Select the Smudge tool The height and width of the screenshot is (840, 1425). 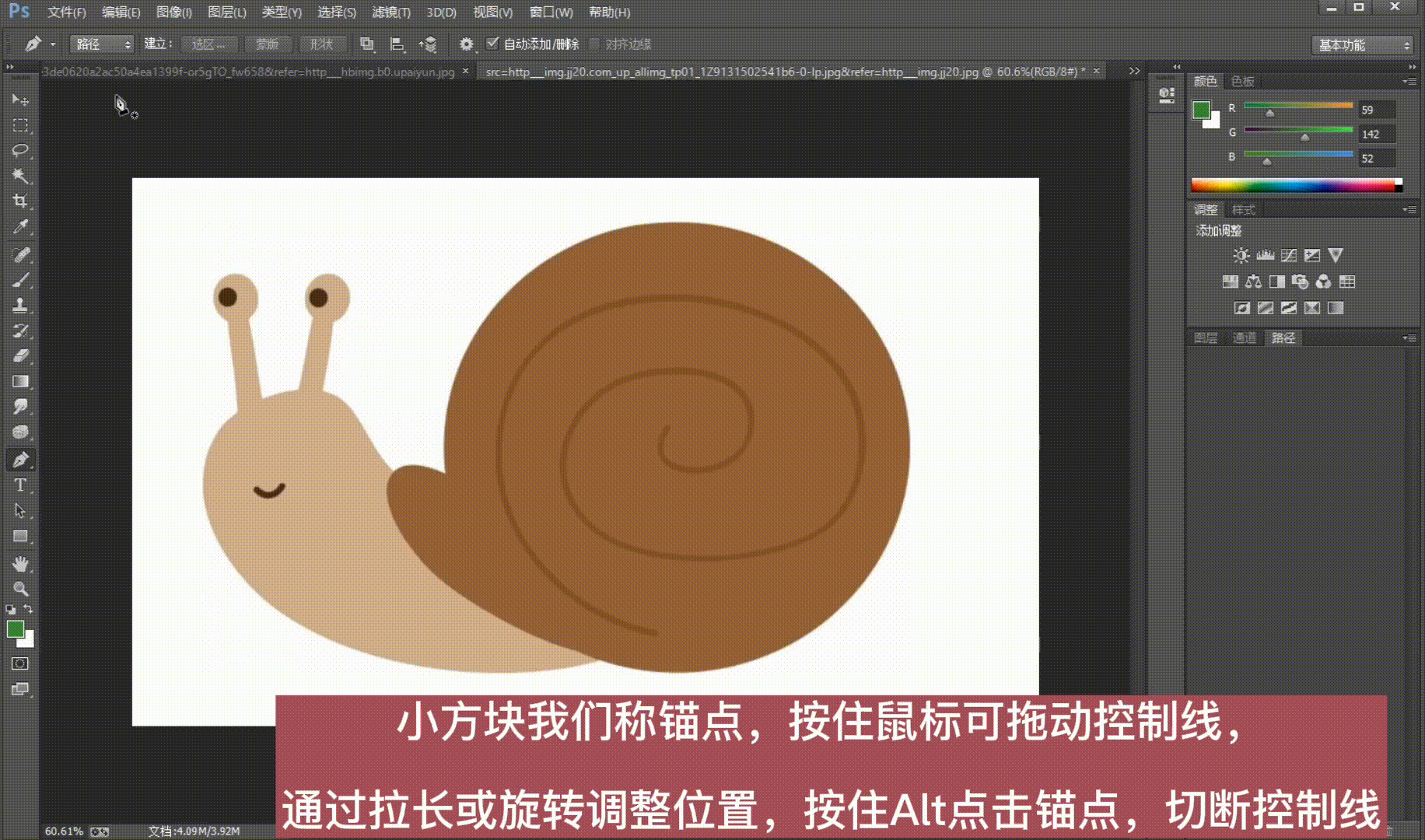[20, 406]
